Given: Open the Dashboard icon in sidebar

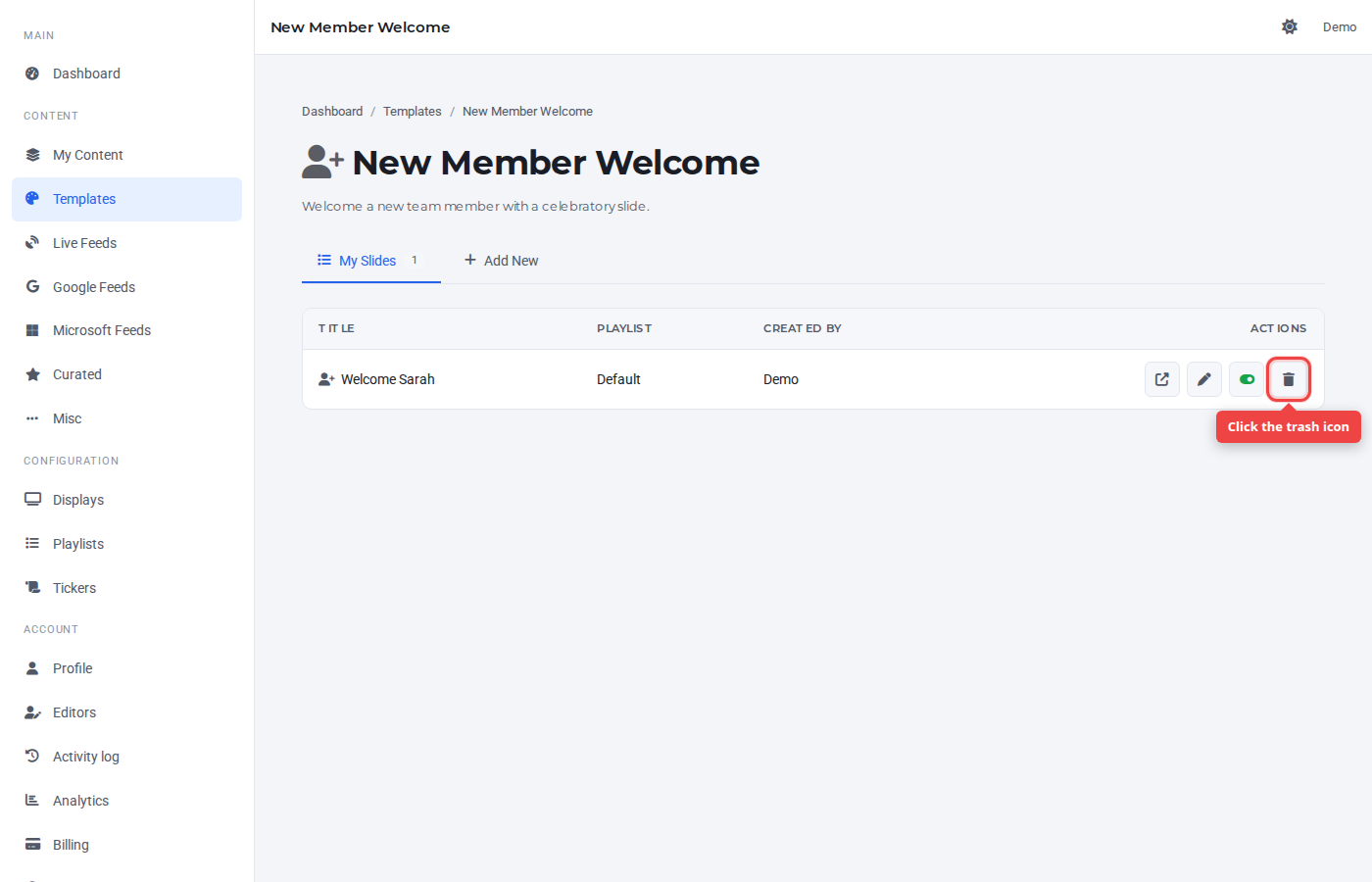Looking at the screenshot, I should 32,73.
